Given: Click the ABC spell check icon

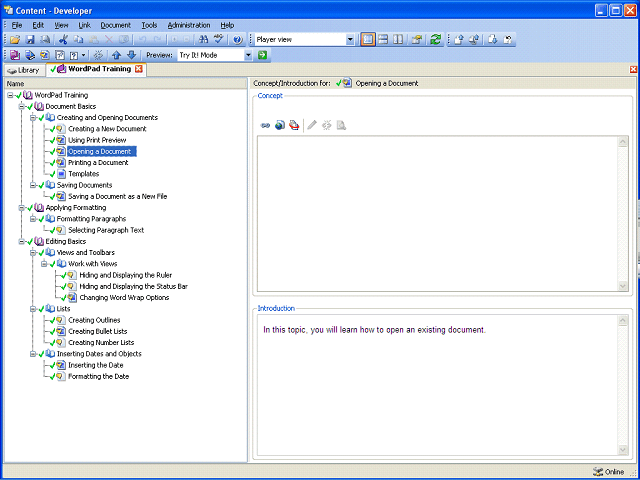Looking at the screenshot, I should (219, 40).
